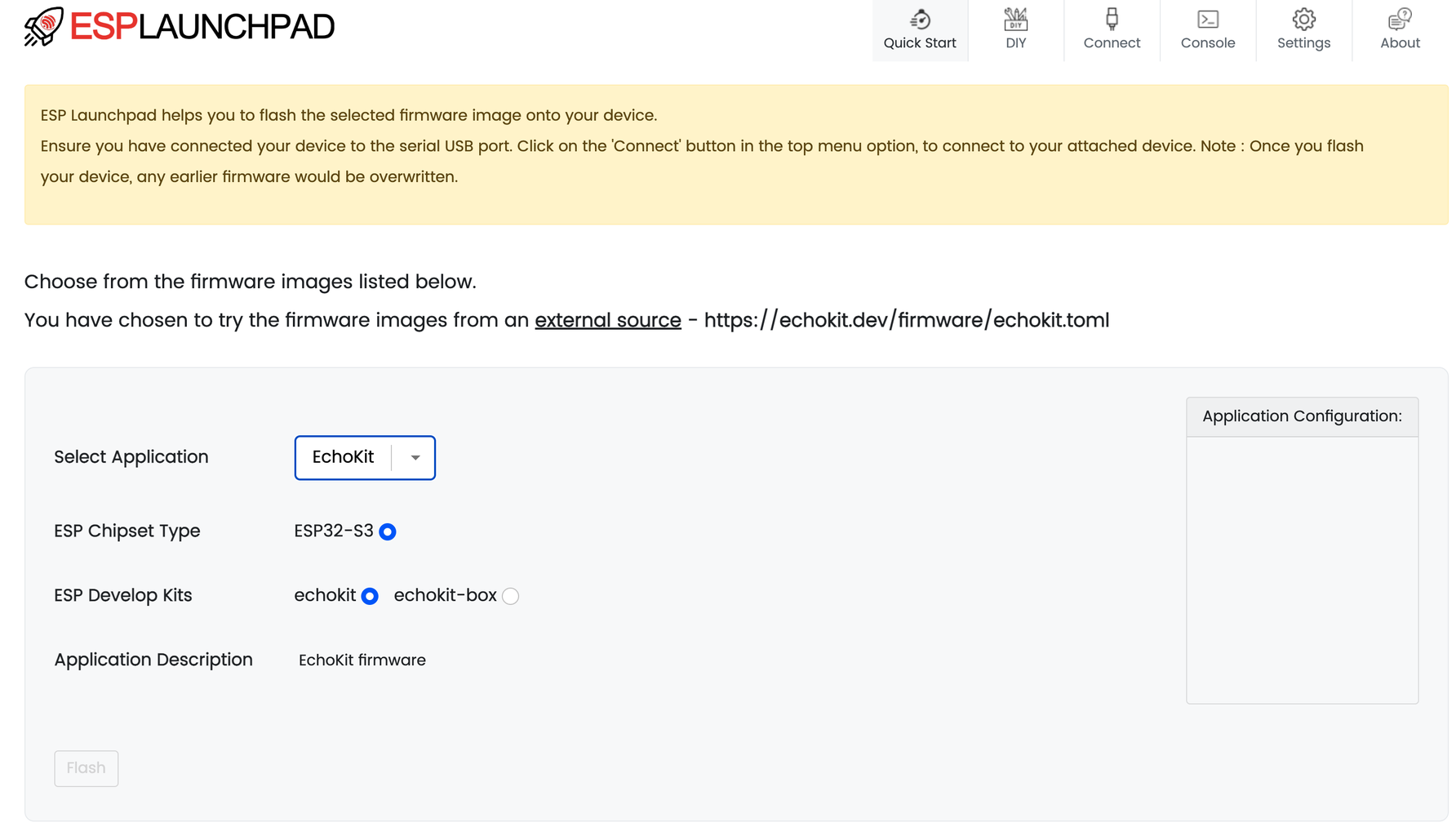
Task: Open the Select Application dropdown
Action: point(364,457)
